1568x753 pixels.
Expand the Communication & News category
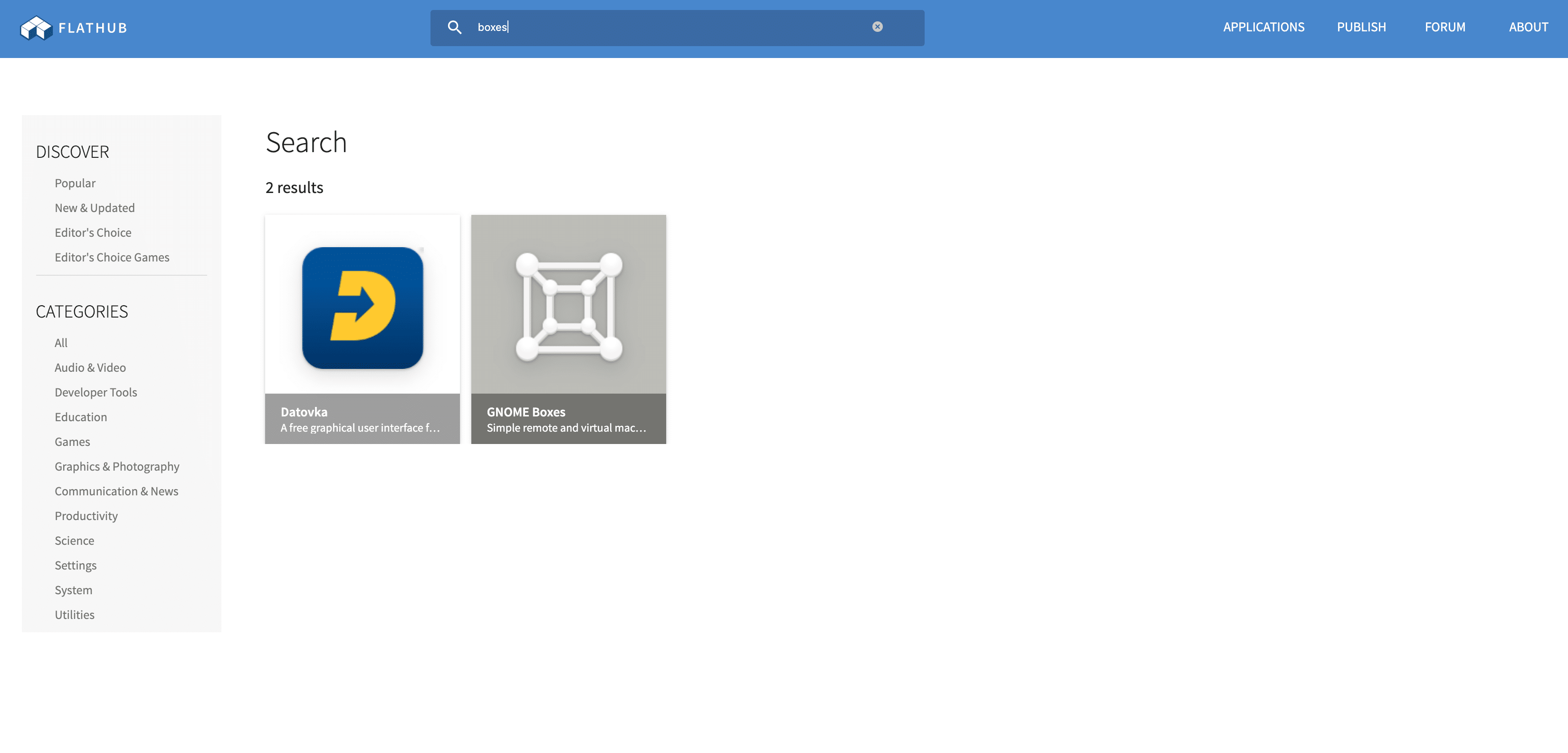tap(116, 491)
